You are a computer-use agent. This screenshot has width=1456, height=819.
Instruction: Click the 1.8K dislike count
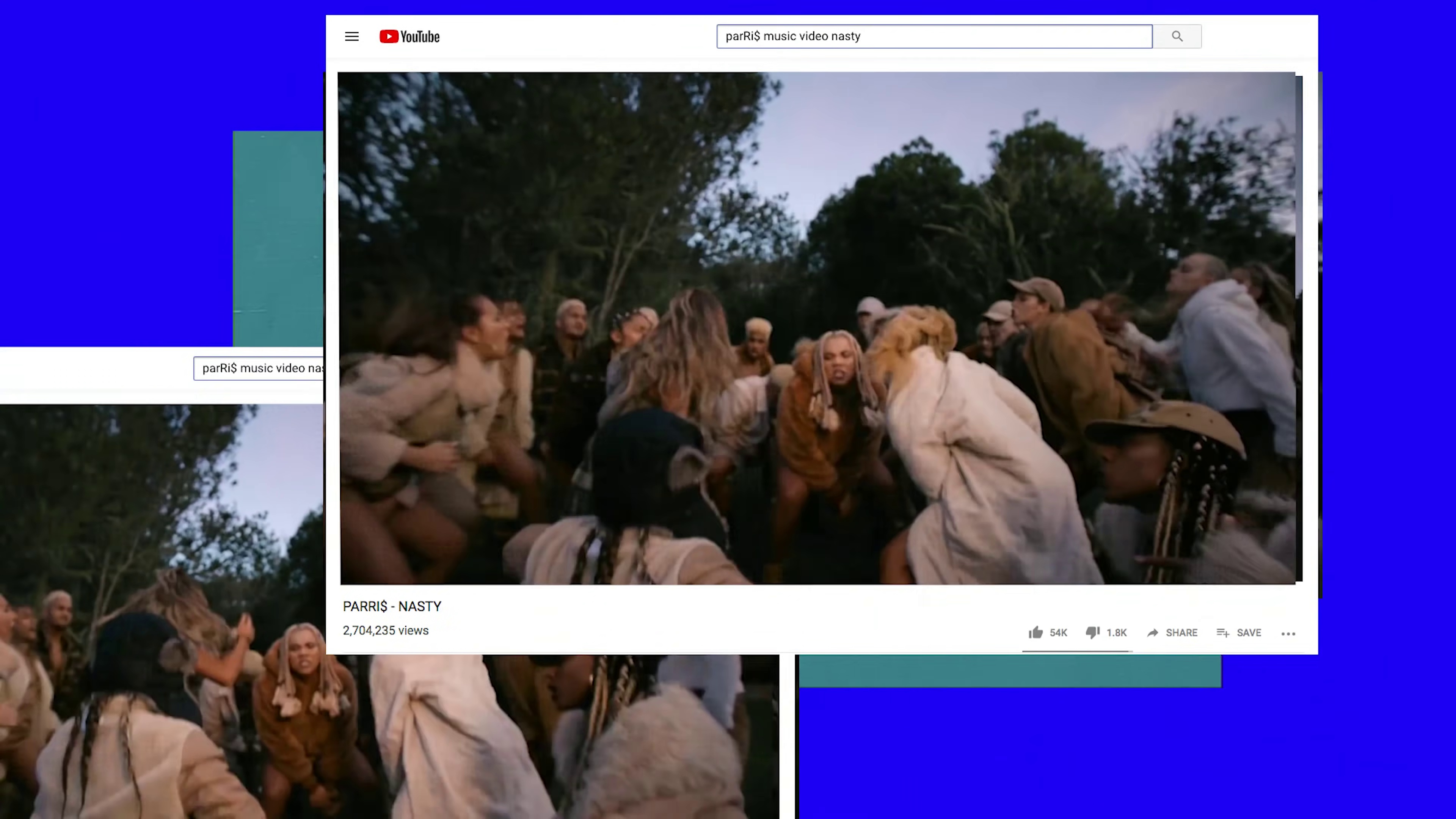point(1116,633)
